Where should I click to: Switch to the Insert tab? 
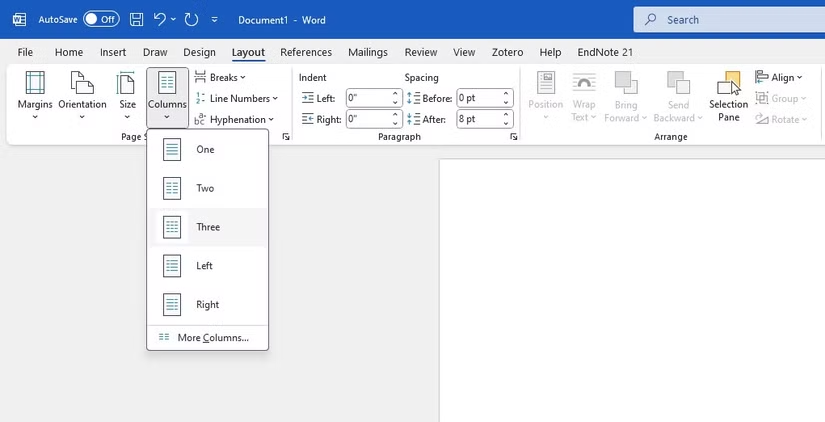[x=113, y=52]
